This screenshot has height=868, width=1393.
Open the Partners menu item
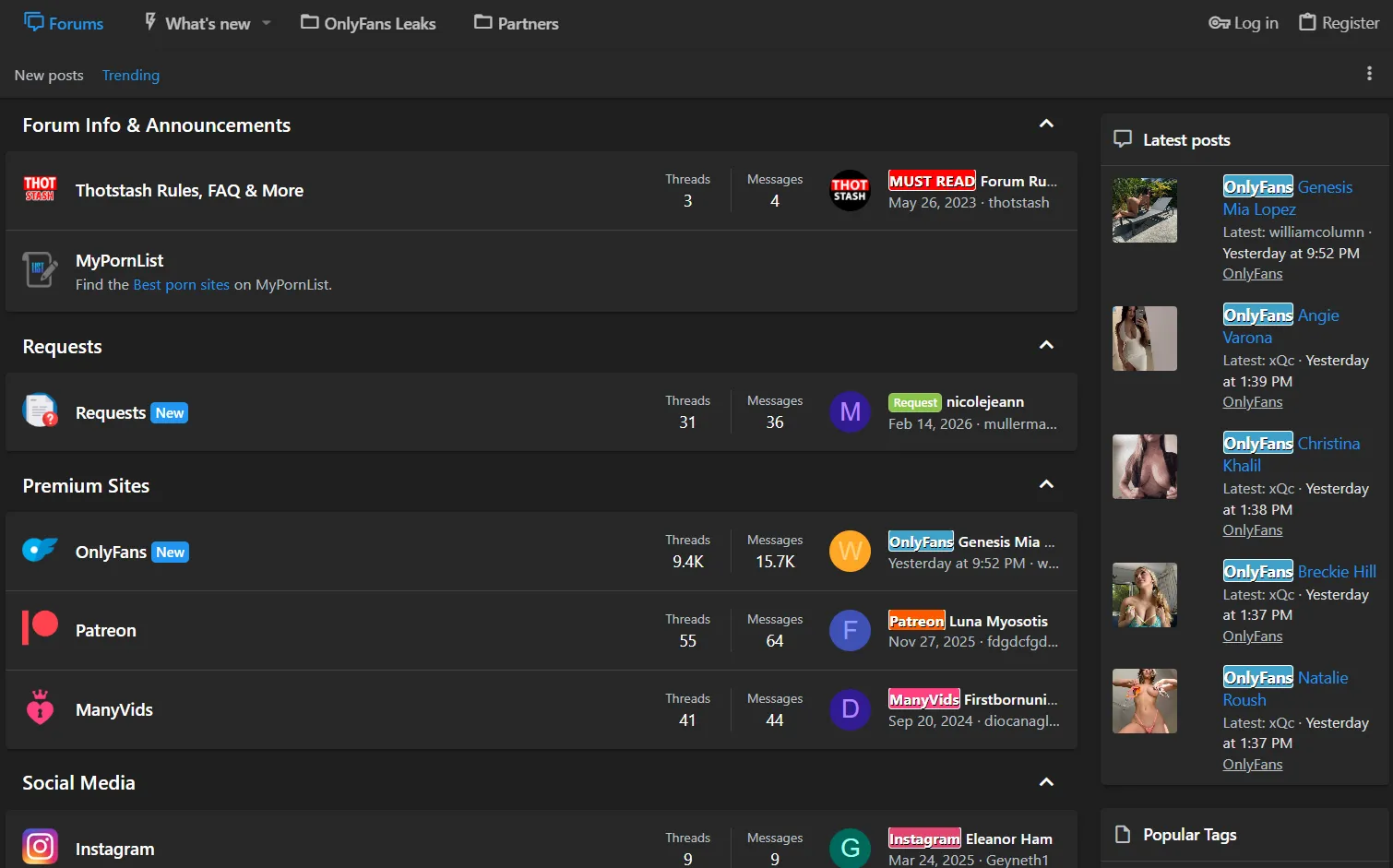[516, 23]
